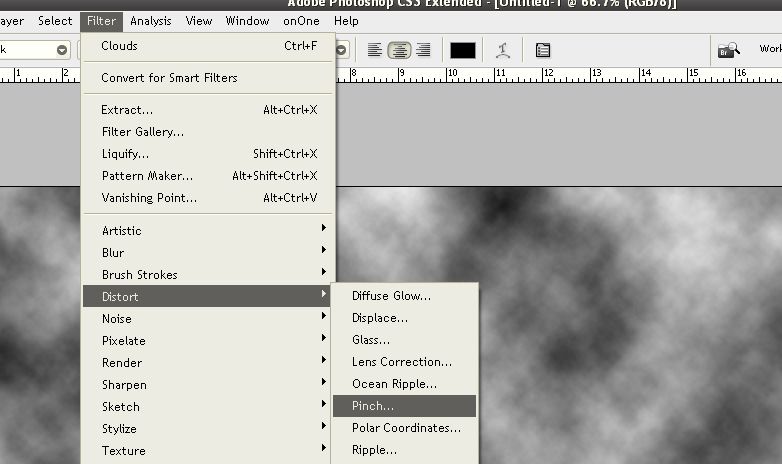Select the center text alignment icon
The width and height of the screenshot is (782, 464).
[399, 50]
